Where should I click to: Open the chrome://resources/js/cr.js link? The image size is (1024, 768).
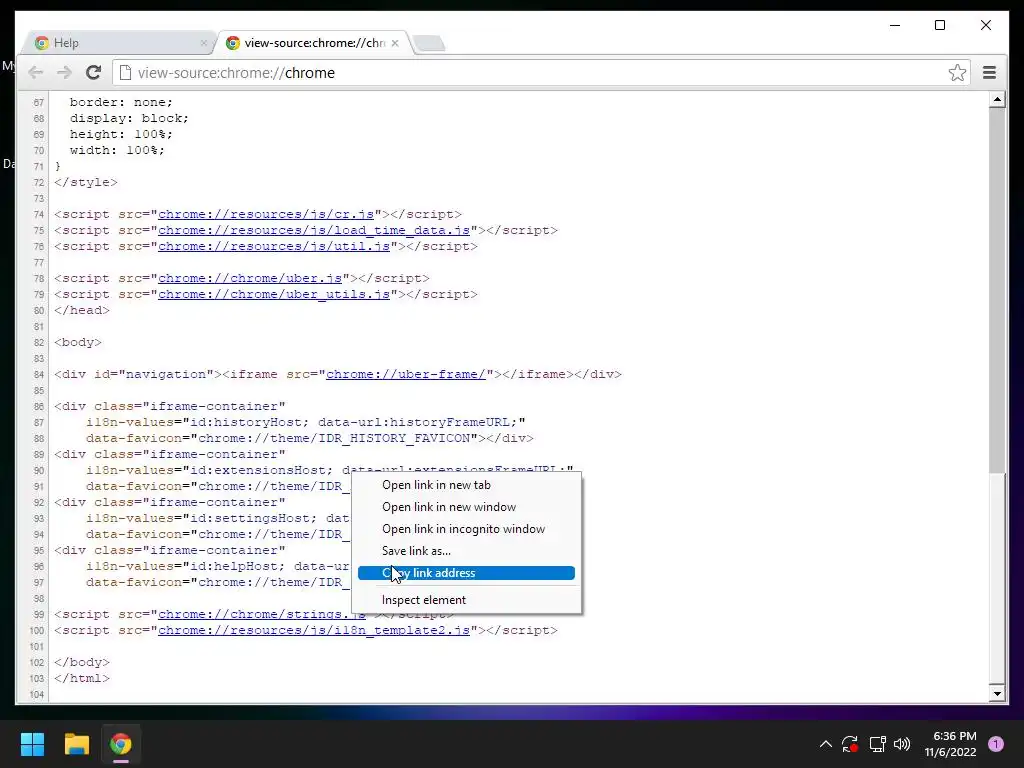[266, 214]
